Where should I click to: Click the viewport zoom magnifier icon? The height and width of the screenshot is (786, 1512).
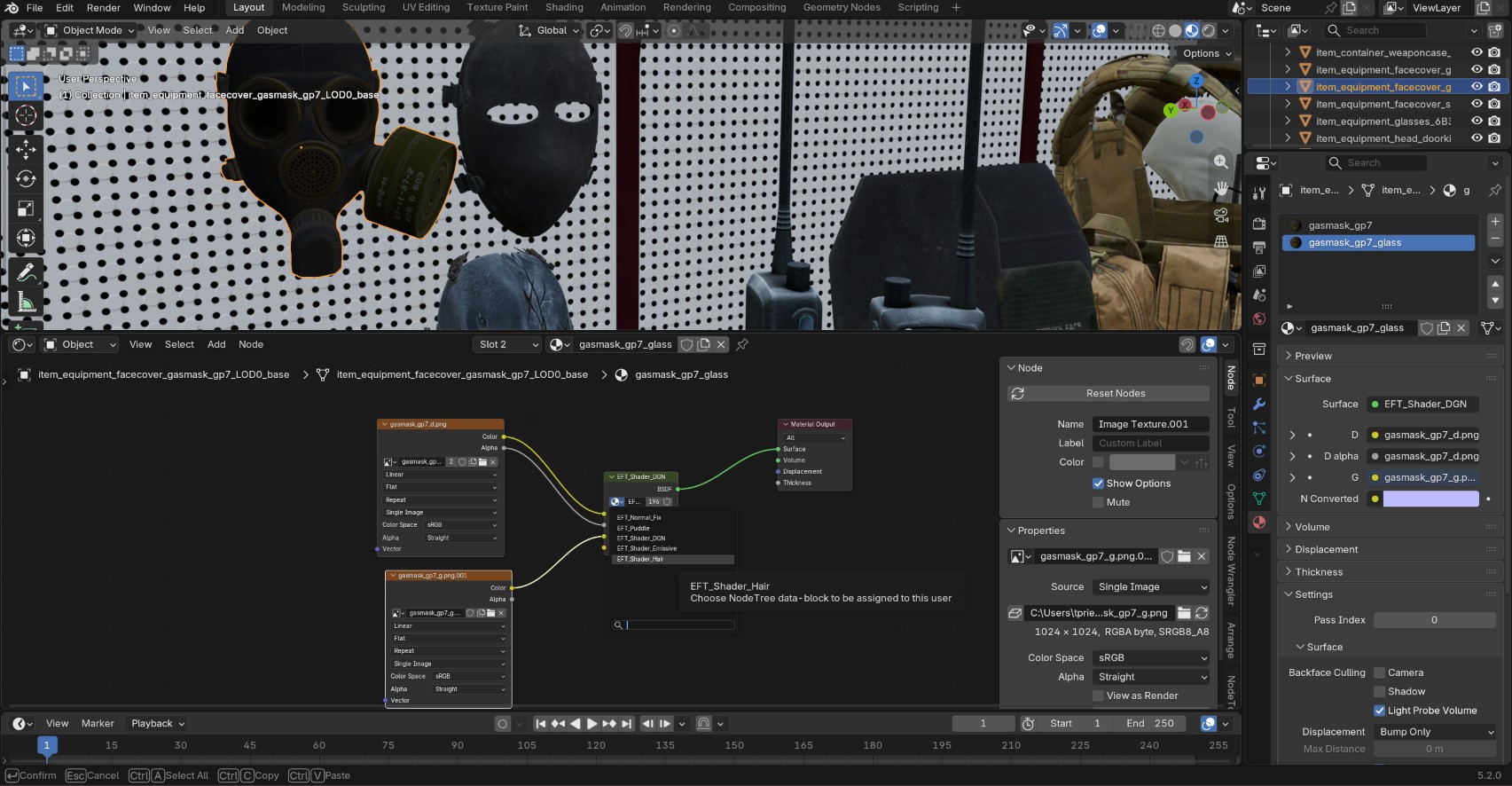pos(1221,161)
